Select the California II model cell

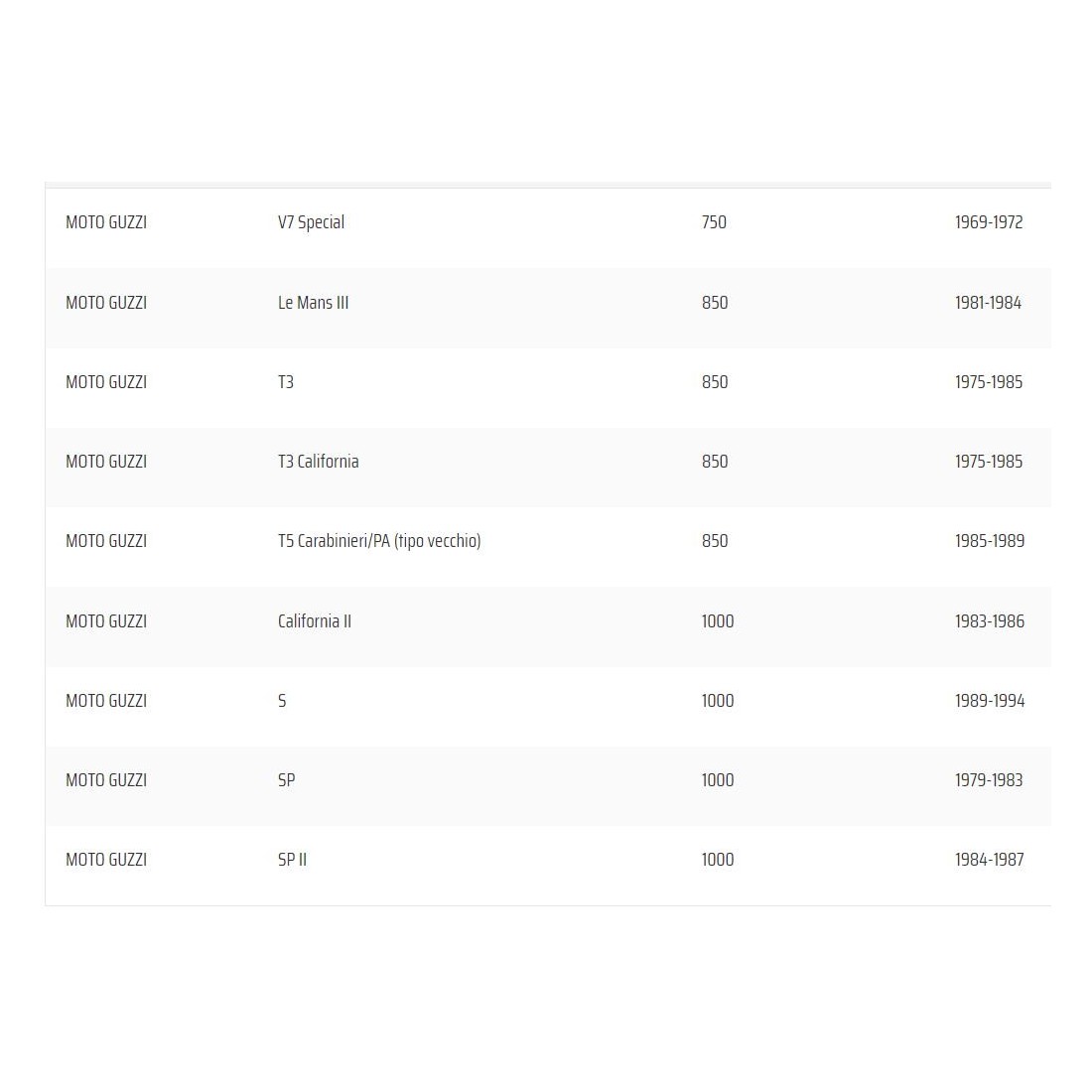[x=314, y=621]
